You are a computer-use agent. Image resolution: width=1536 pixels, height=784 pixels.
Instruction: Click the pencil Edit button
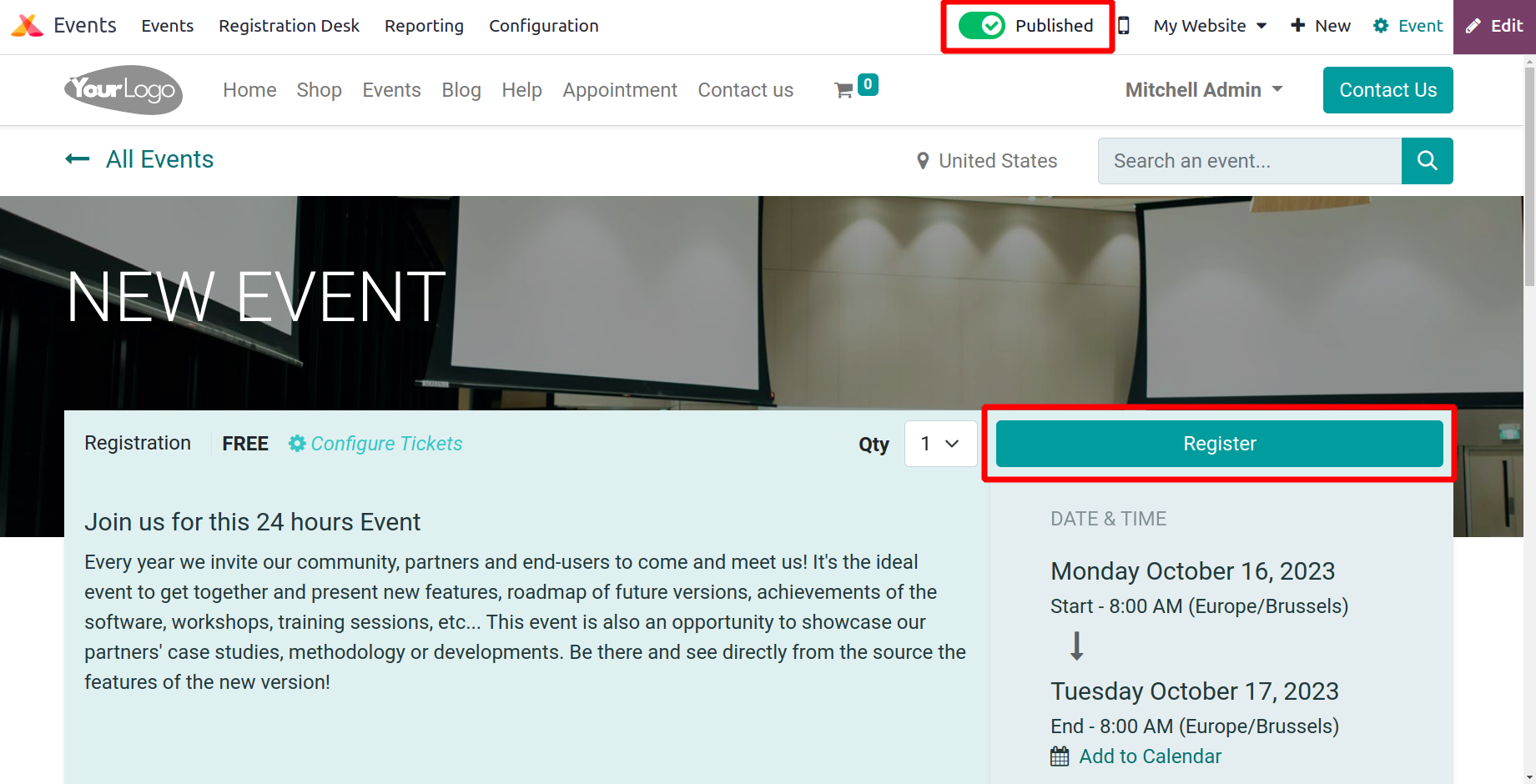pyautogui.click(x=1494, y=26)
